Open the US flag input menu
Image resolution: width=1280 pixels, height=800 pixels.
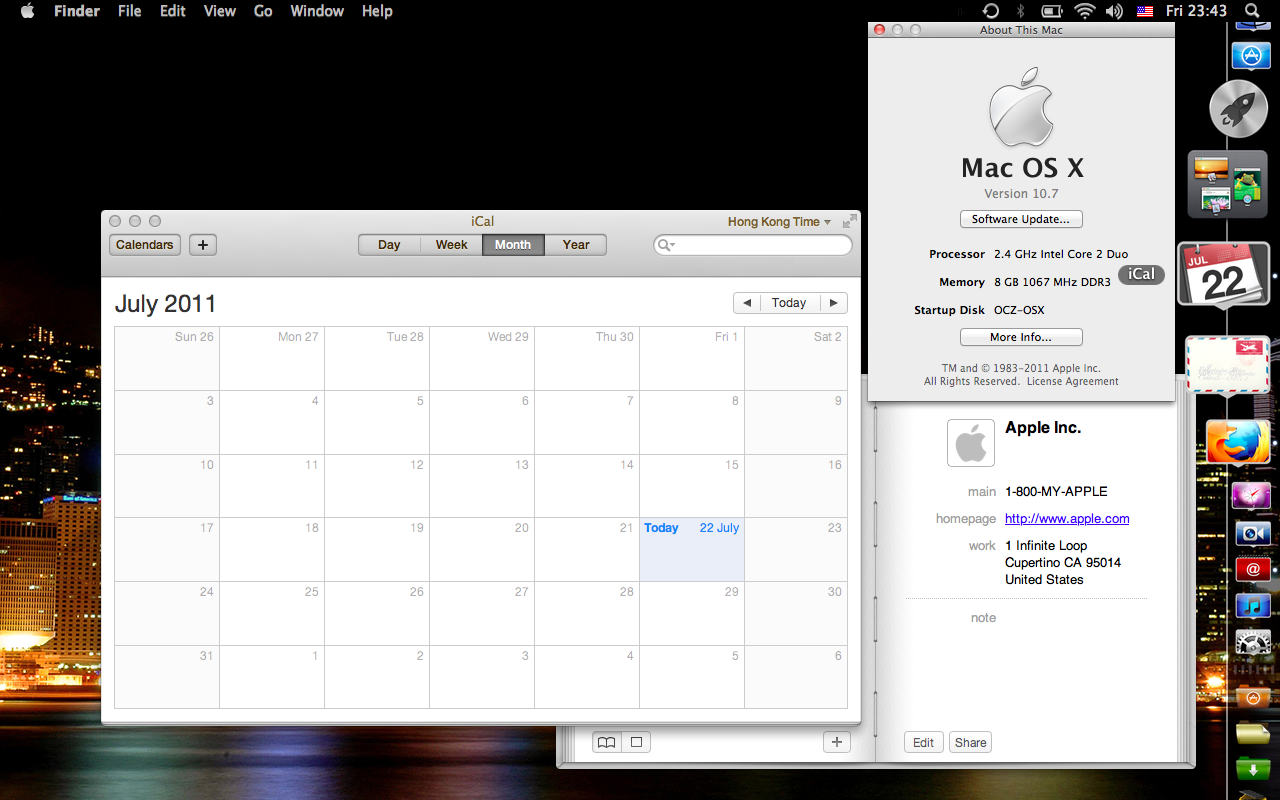(1145, 11)
